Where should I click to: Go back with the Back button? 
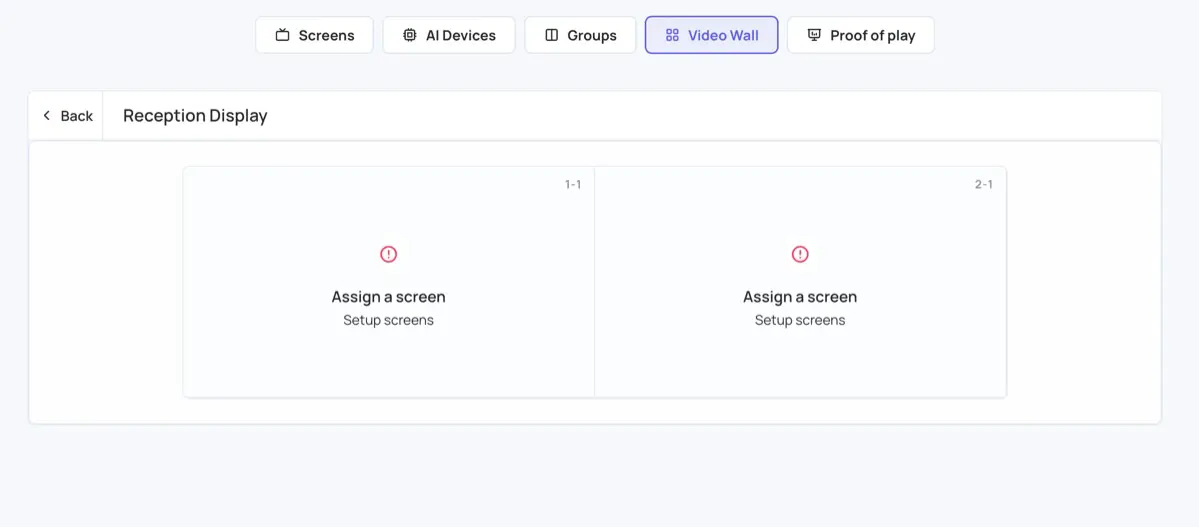point(67,115)
